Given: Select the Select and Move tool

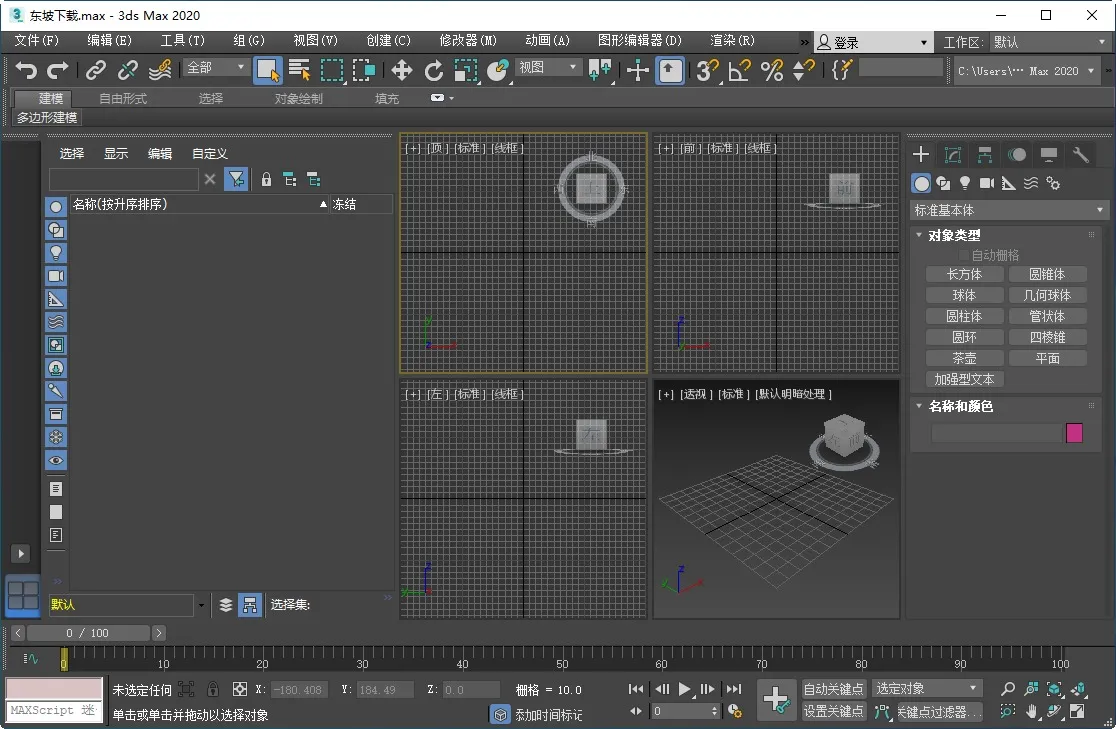Looking at the screenshot, I should tap(401, 70).
